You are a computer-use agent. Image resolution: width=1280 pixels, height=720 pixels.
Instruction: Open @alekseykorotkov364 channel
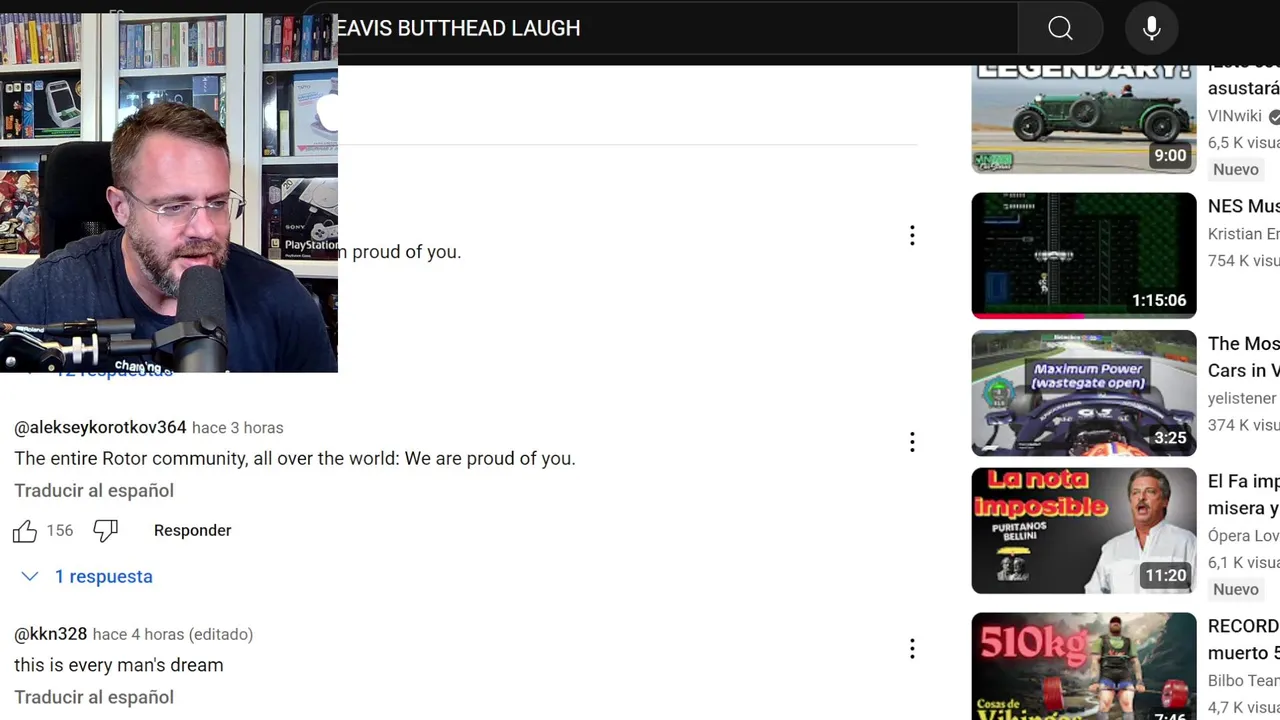pos(100,428)
